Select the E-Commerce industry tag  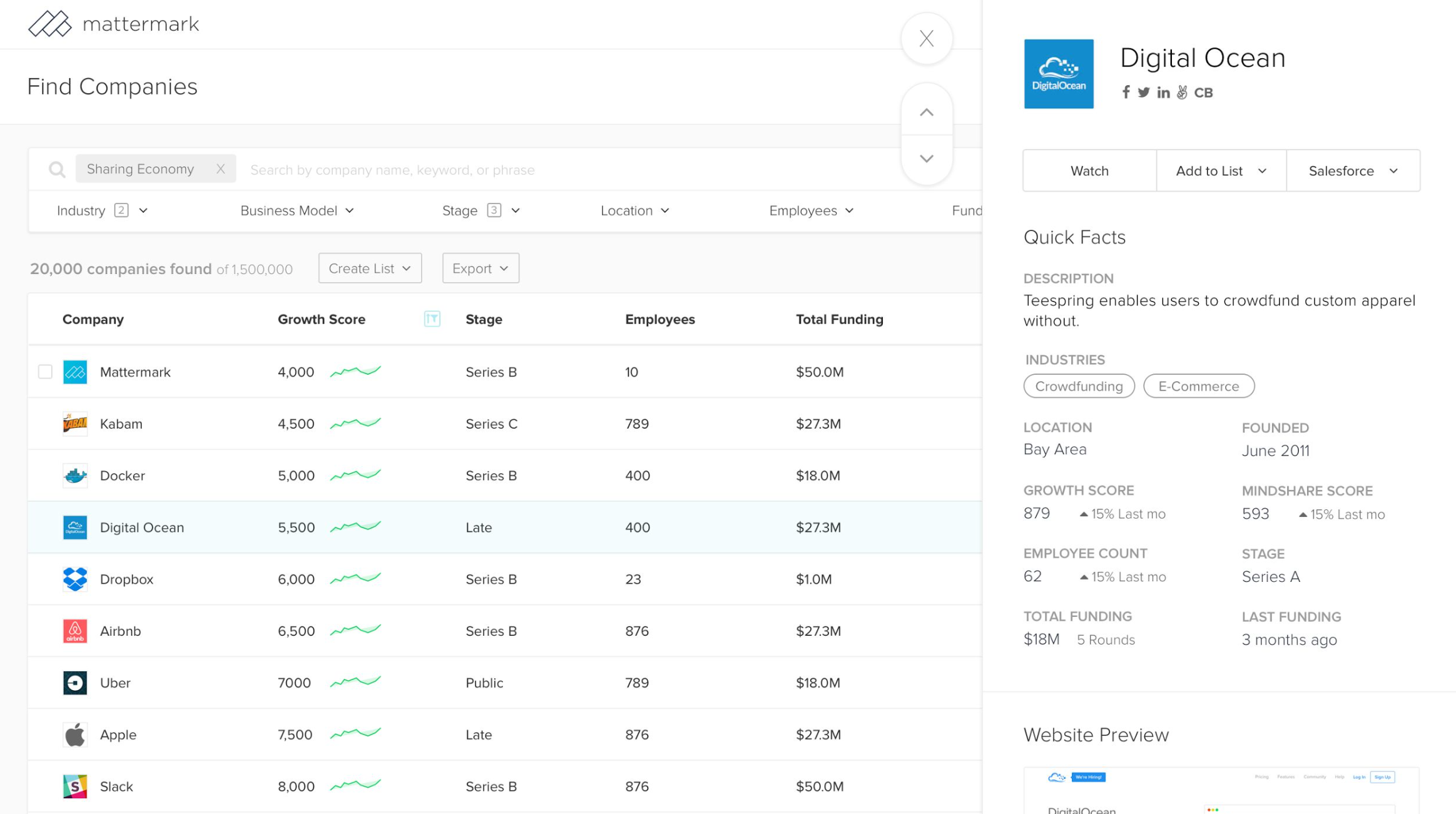[1198, 386]
